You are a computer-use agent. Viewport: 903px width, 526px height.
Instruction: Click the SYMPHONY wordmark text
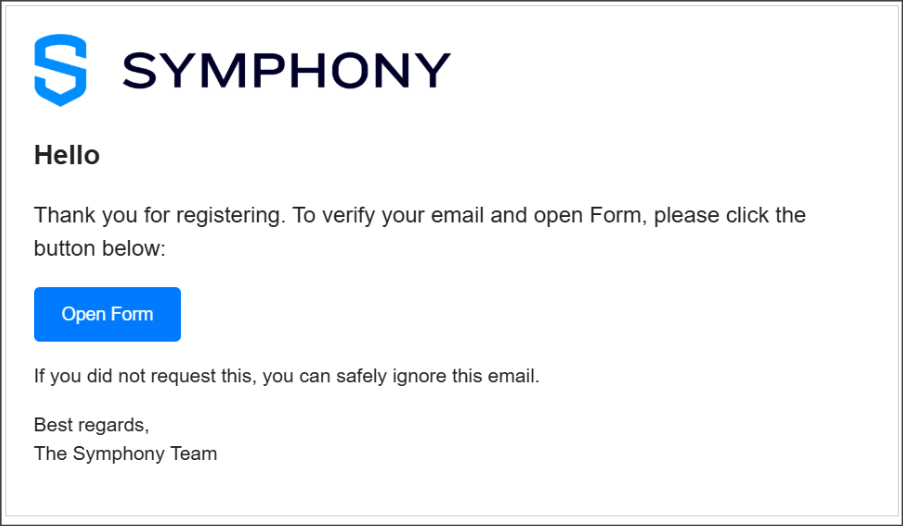[286, 70]
